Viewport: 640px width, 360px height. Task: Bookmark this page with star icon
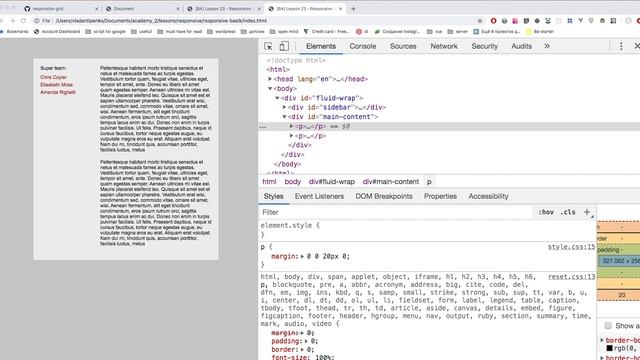point(480,21)
